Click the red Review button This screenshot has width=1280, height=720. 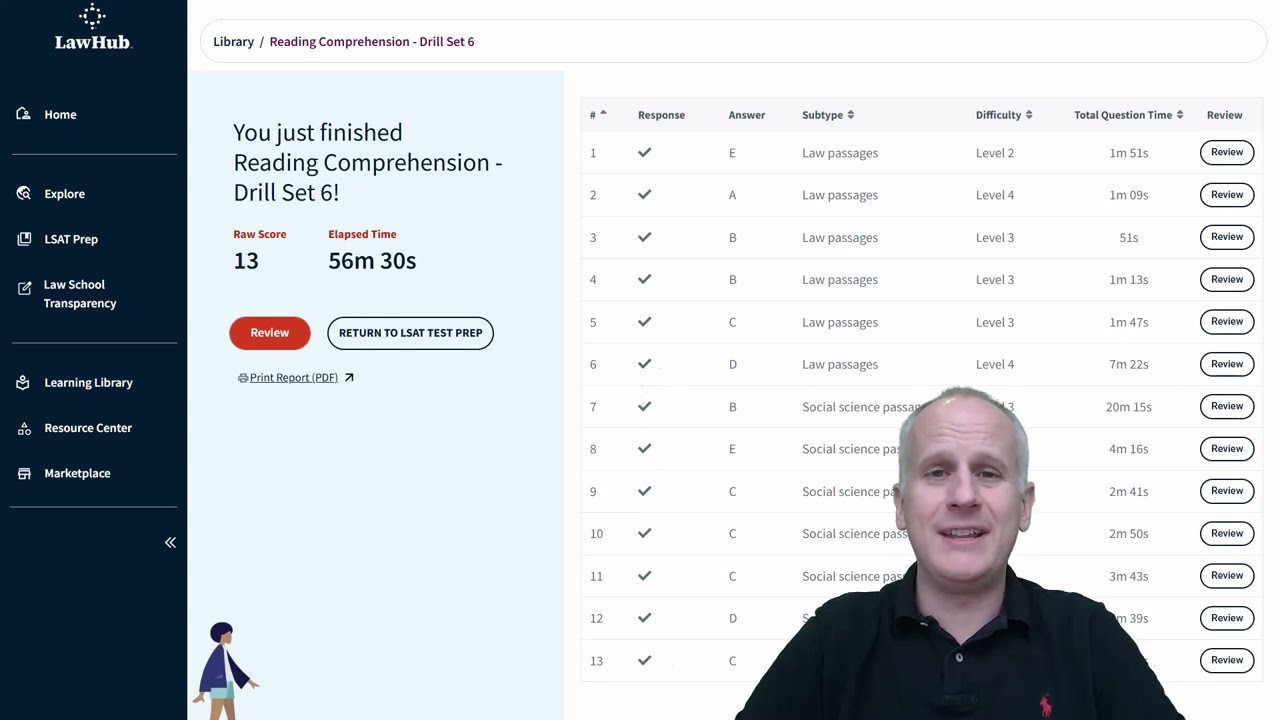[x=270, y=333]
